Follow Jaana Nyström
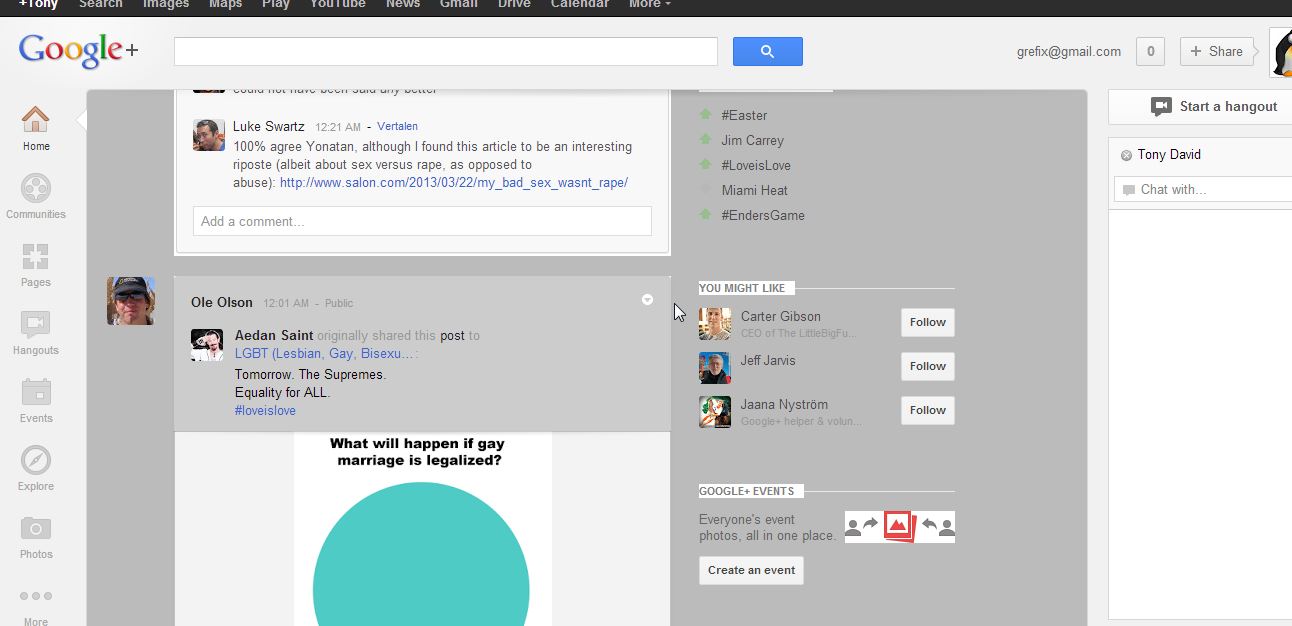This screenshot has width=1292, height=626. pos(927,410)
